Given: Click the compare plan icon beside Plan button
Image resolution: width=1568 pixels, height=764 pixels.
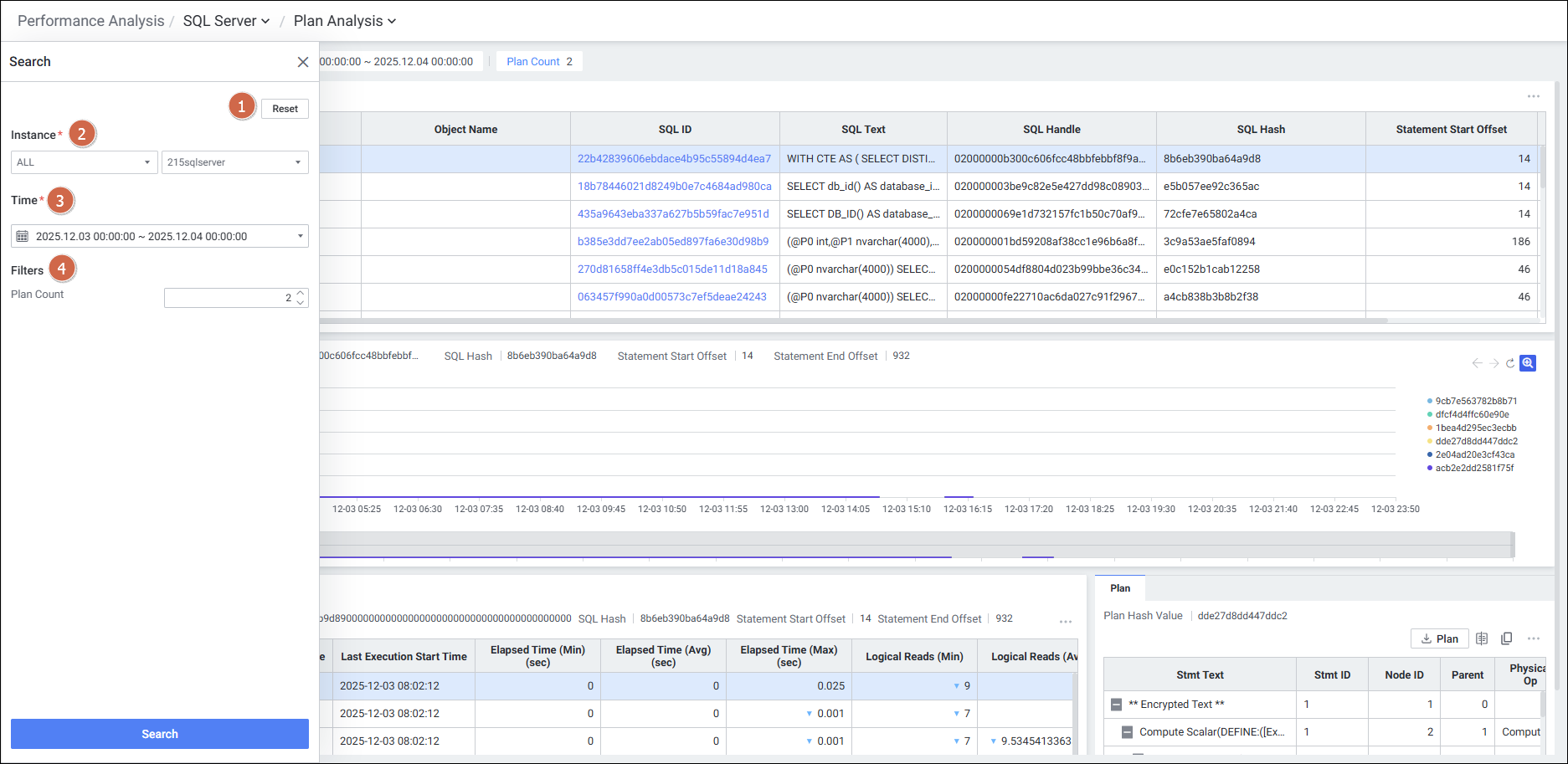Looking at the screenshot, I should pyautogui.click(x=1482, y=638).
